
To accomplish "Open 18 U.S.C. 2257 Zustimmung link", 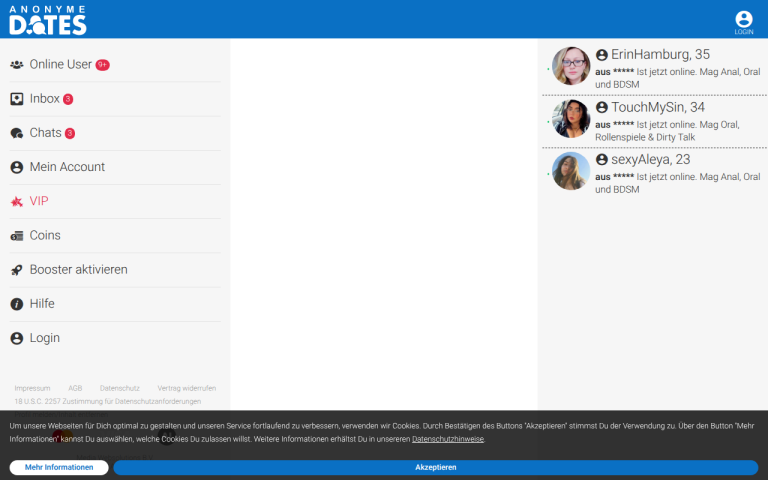I will 108,402.
